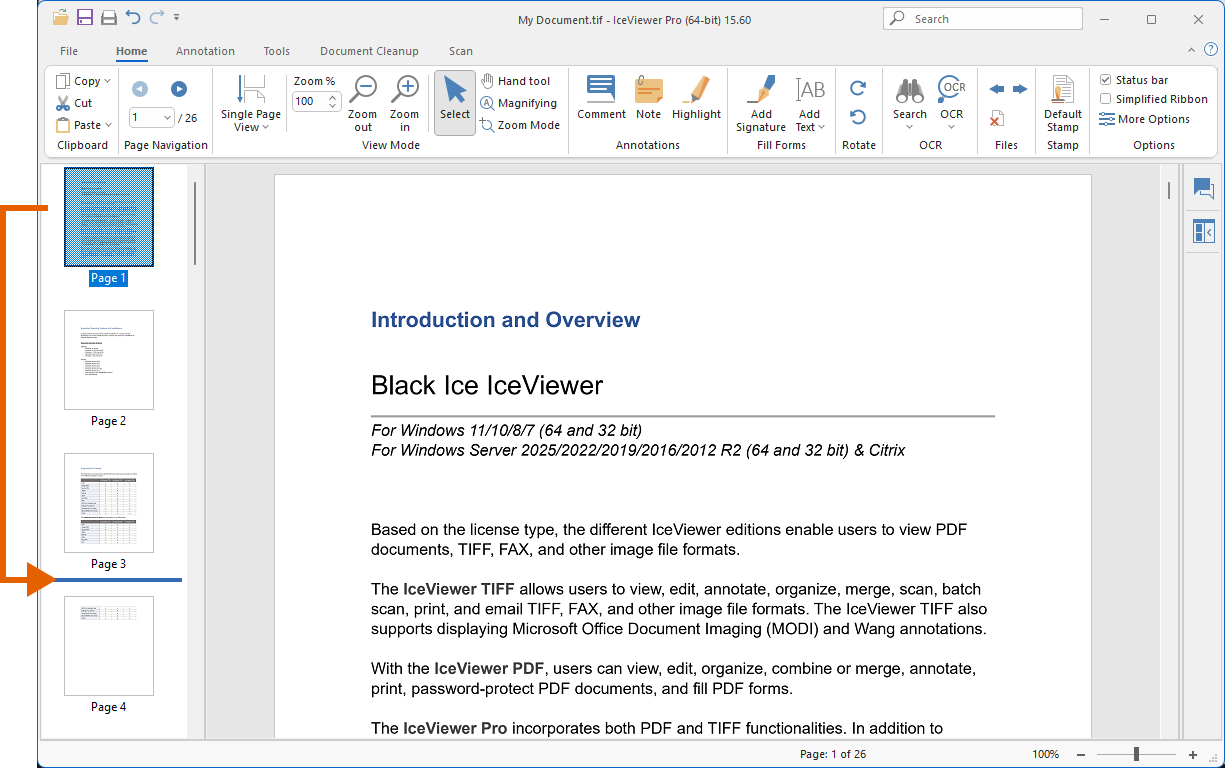Click the plus button on zoom slider
This screenshot has height=768, width=1225.
1193,754
